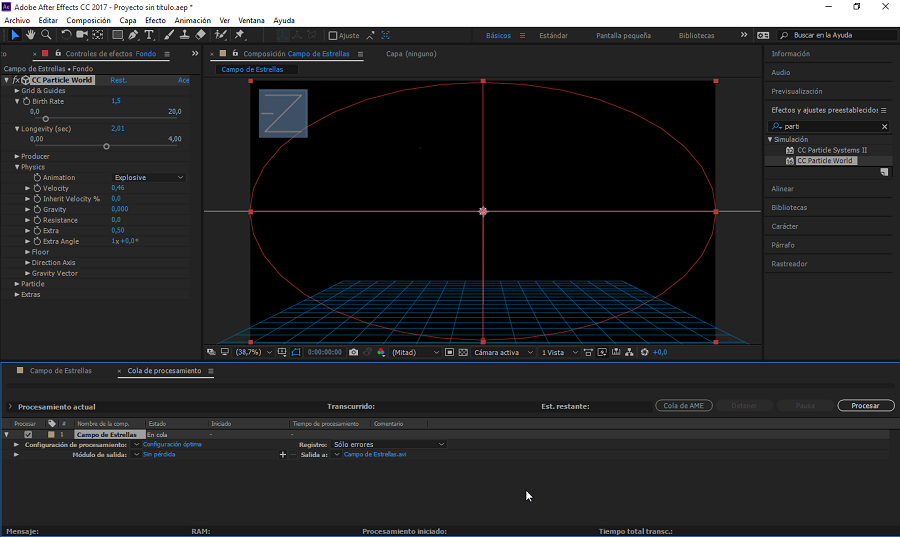Uncheck the Procesar checkbox for Campo de Estrellas
Image resolution: width=900 pixels, height=537 pixels.
[28, 435]
